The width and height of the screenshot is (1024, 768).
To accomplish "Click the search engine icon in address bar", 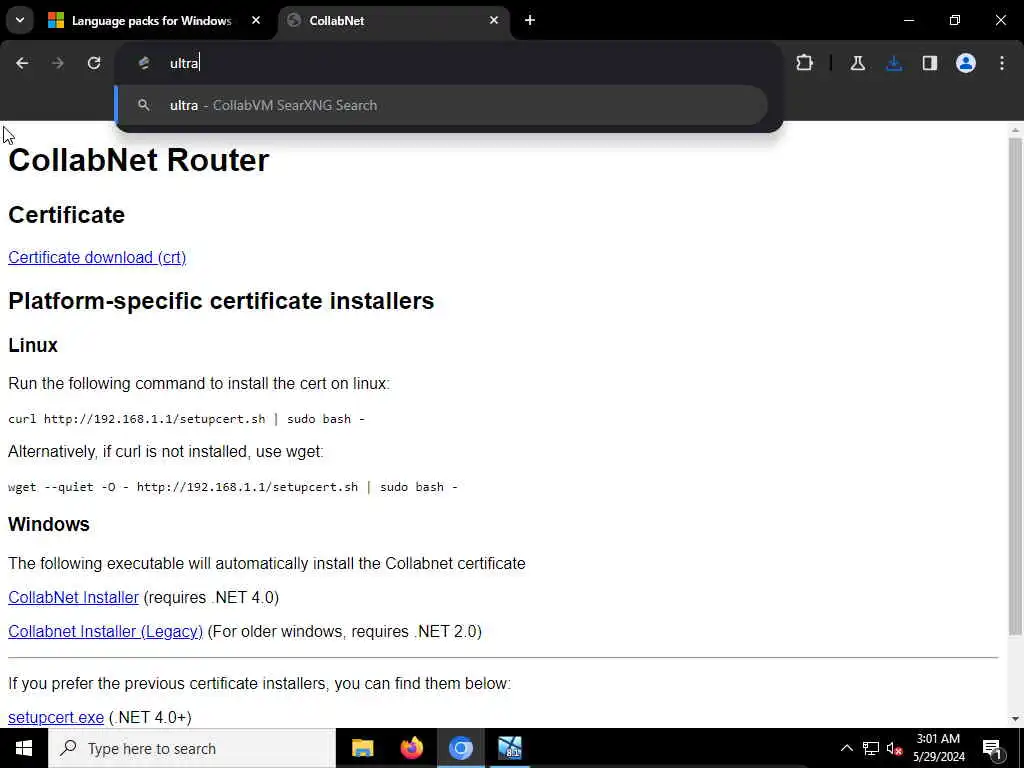I will tap(144, 63).
